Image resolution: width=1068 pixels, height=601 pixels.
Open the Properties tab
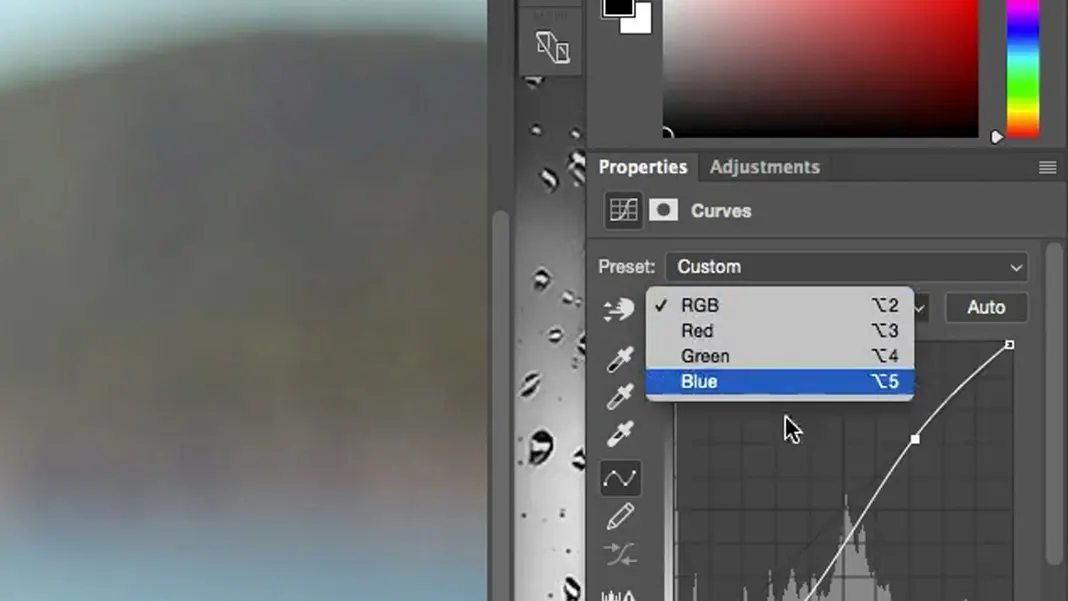point(642,167)
